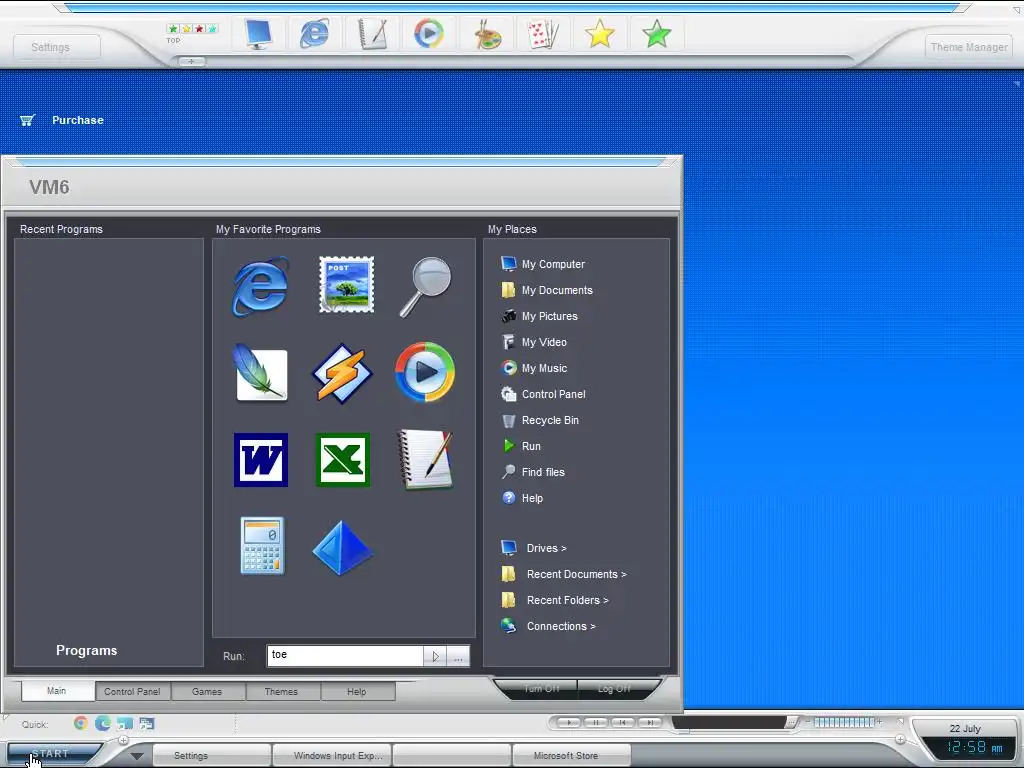This screenshot has height=768, width=1024.
Task: Launch Chrome from Quick launch bar
Action: pyautogui.click(x=80, y=723)
